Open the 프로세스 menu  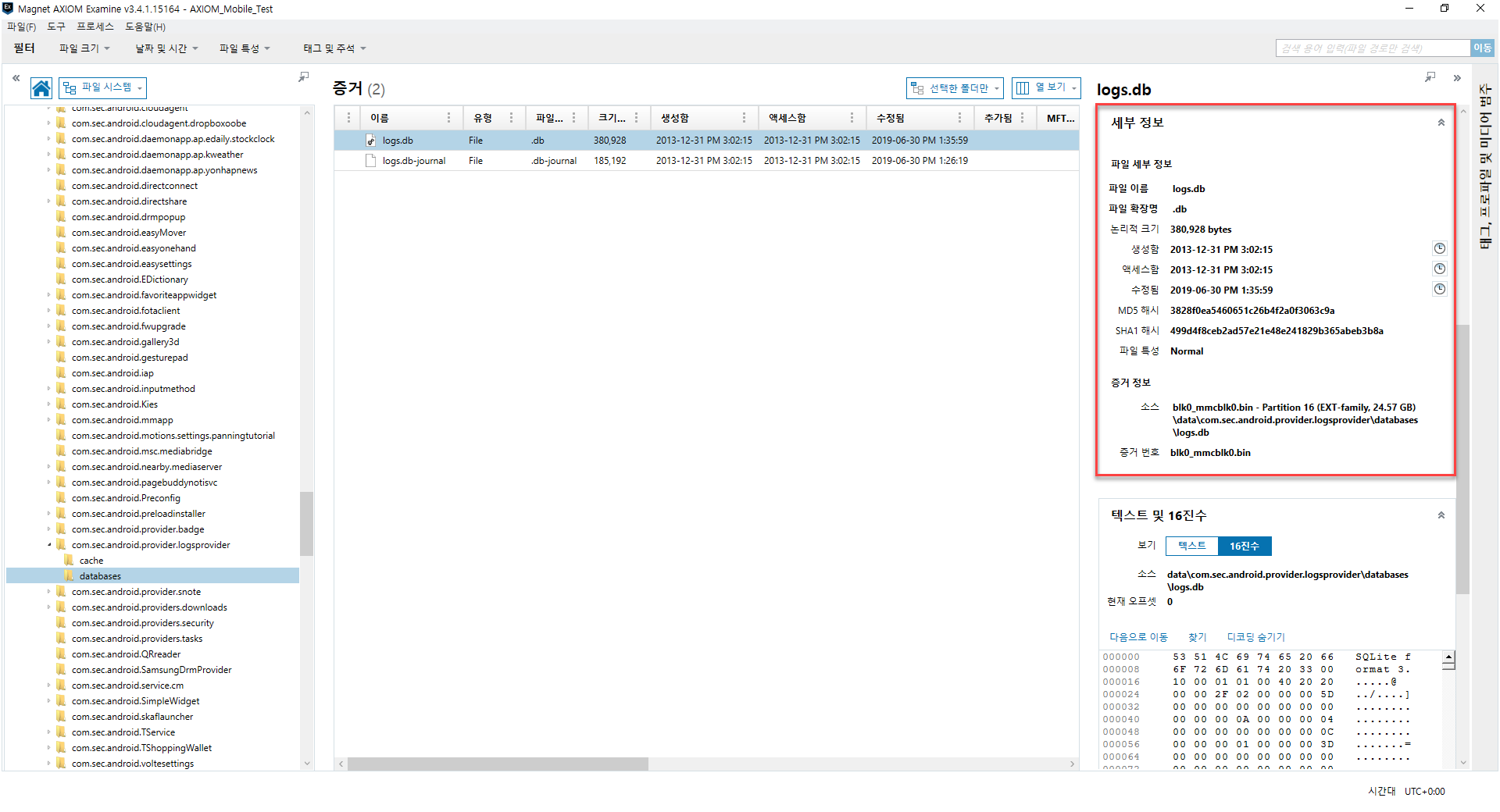point(95,27)
